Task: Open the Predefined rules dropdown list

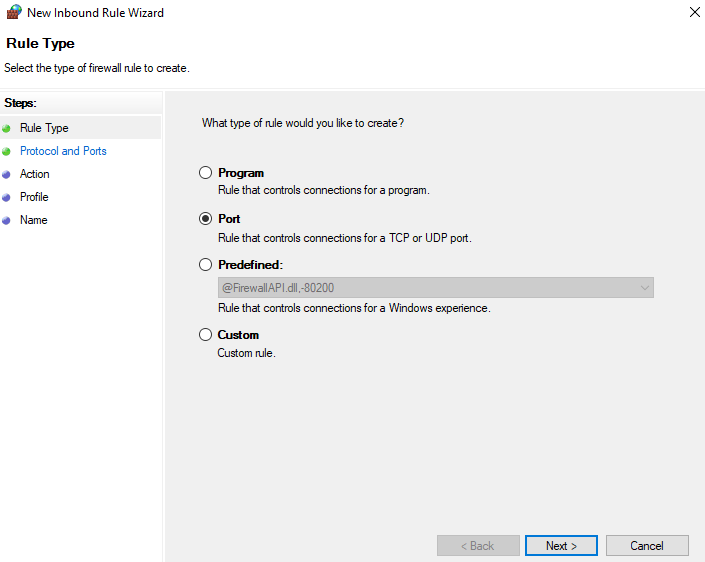Action: coord(644,288)
